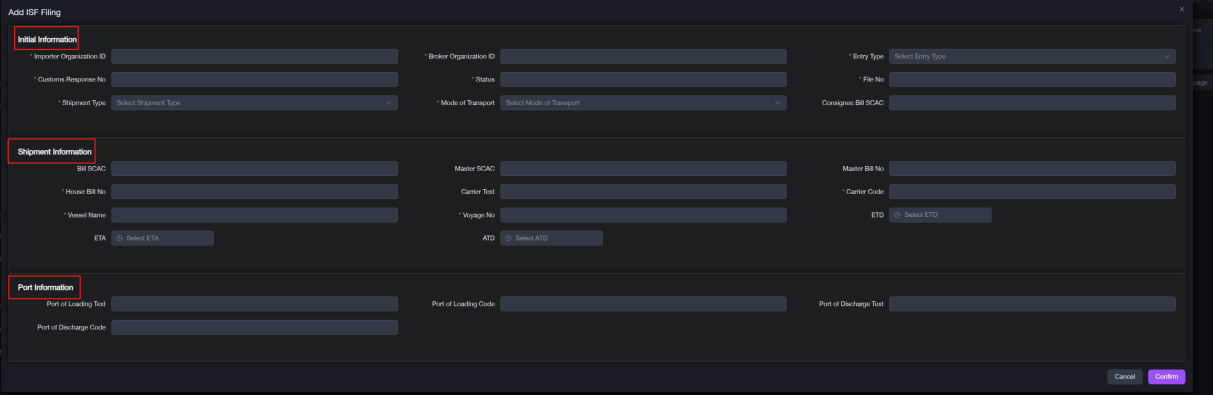
Task: Click the Confirm button
Action: click(1166, 377)
